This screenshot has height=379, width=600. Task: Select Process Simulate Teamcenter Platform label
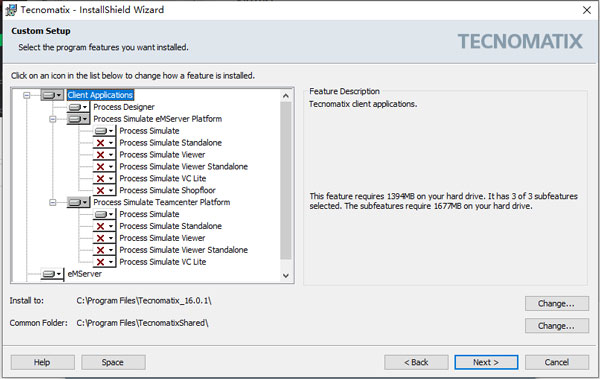click(x=162, y=202)
